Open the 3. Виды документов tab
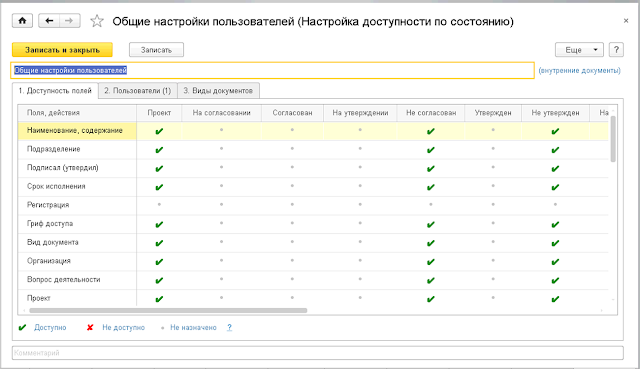Image resolution: width=640 pixels, height=369 pixels. (x=218, y=91)
